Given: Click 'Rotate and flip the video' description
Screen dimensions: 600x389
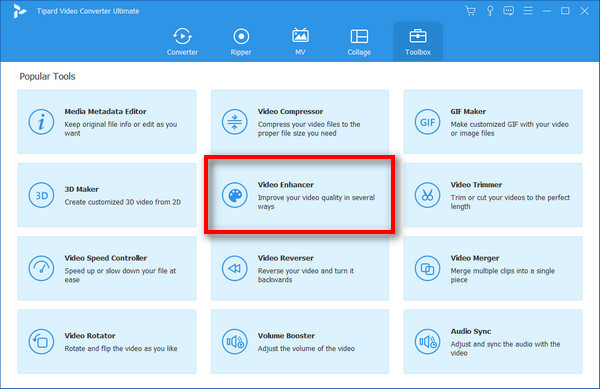Looking at the screenshot, I should 121,348.
